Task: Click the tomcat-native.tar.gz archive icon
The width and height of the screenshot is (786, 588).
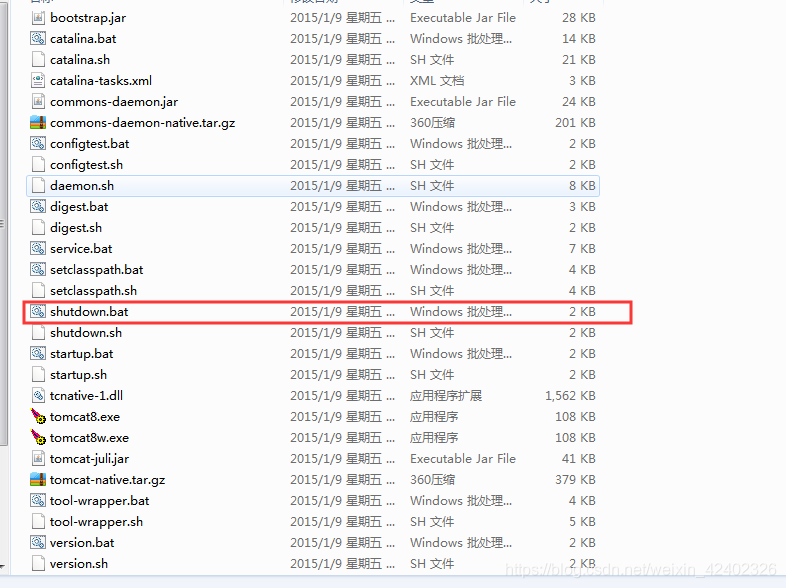Action: pyautogui.click(x=38, y=480)
